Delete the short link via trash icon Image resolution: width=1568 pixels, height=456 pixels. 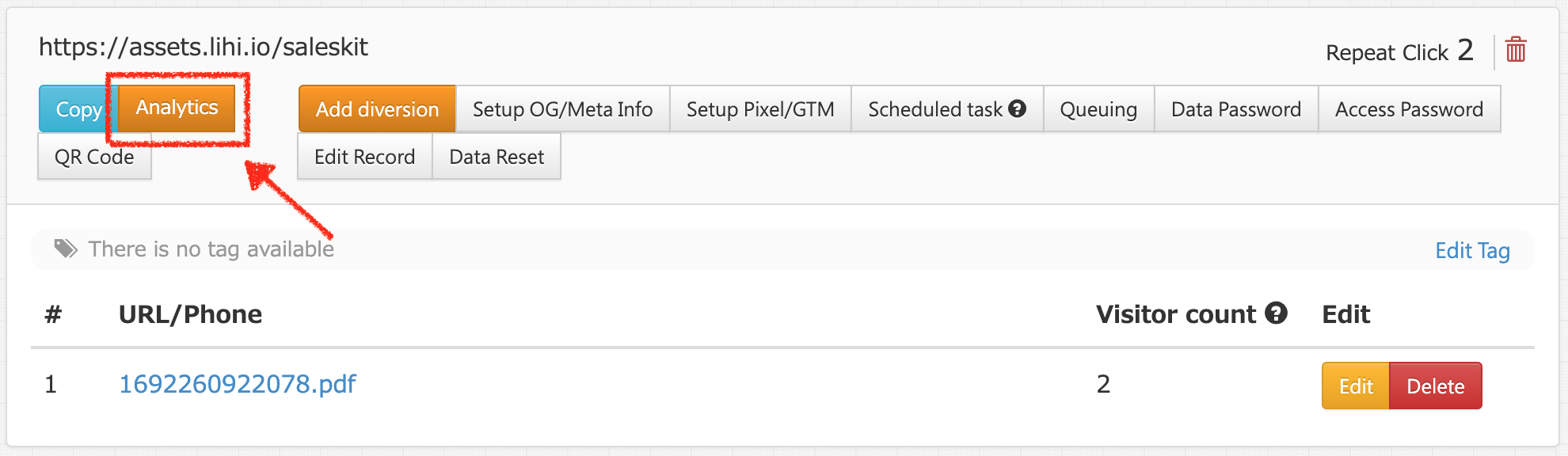click(1516, 50)
